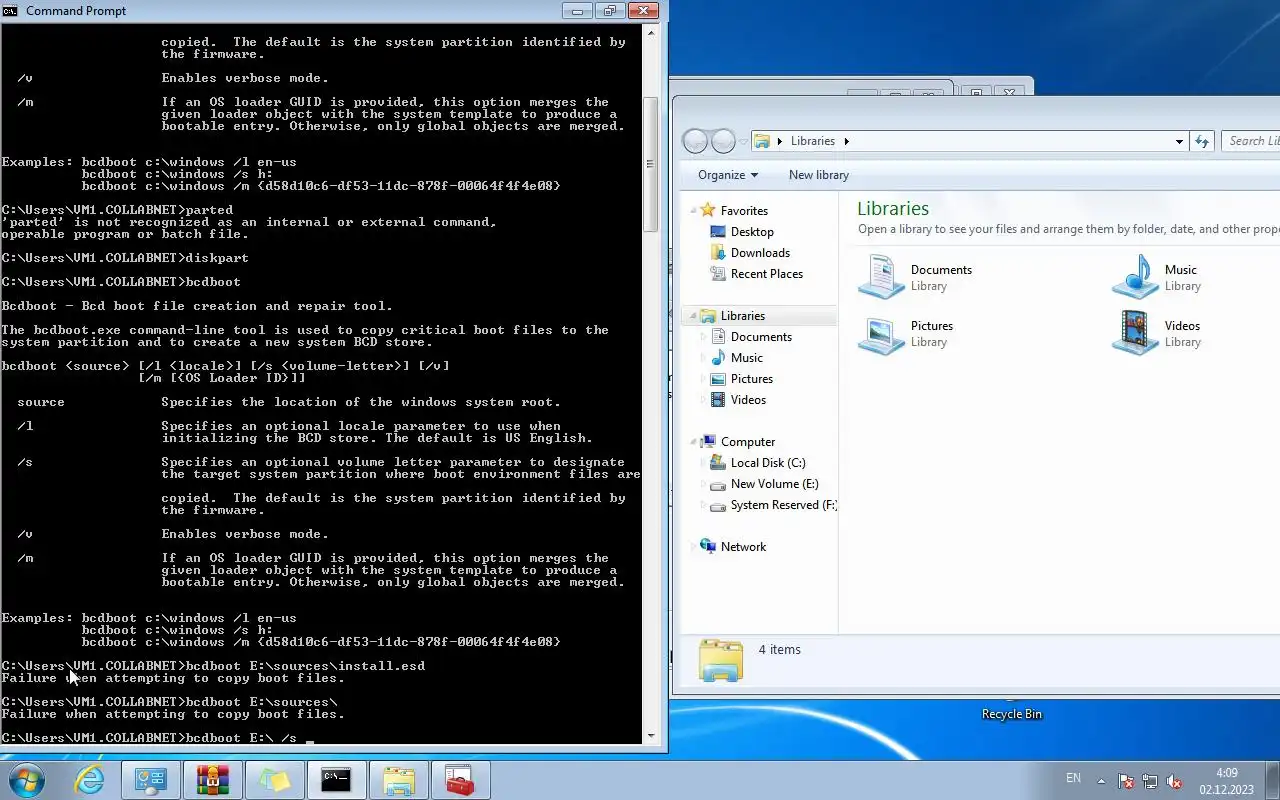Select Pictures in the navigation tree

751,379
